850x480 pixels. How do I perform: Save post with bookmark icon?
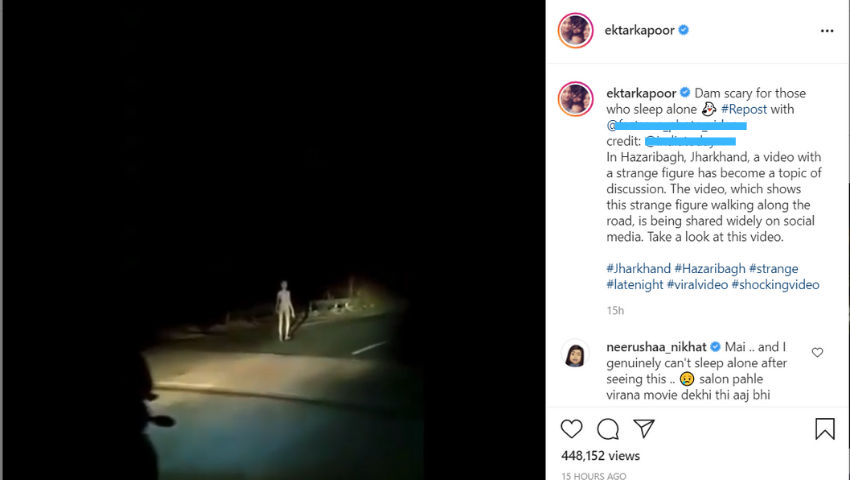click(x=825, y=428)
